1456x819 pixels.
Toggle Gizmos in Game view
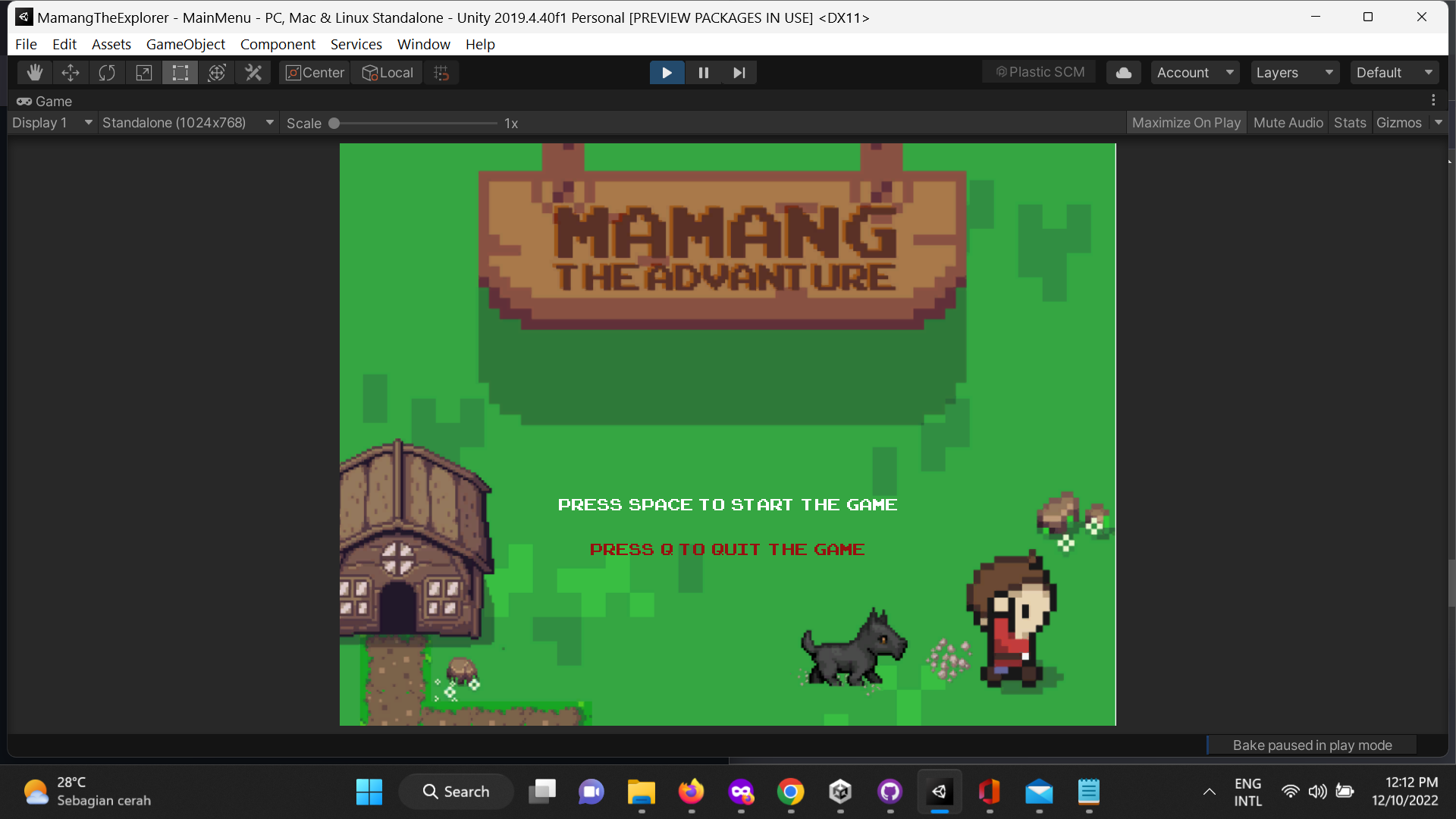point(1399,123)
